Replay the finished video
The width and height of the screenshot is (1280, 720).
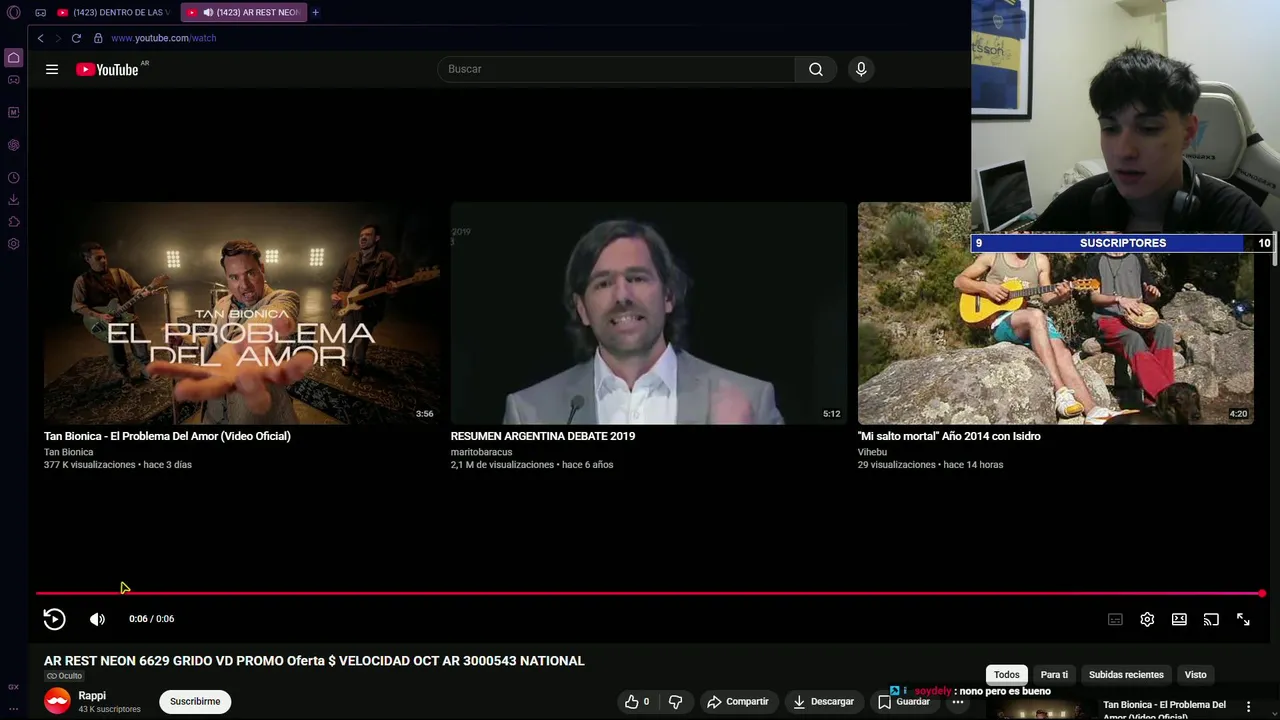[x=54, y=619]
